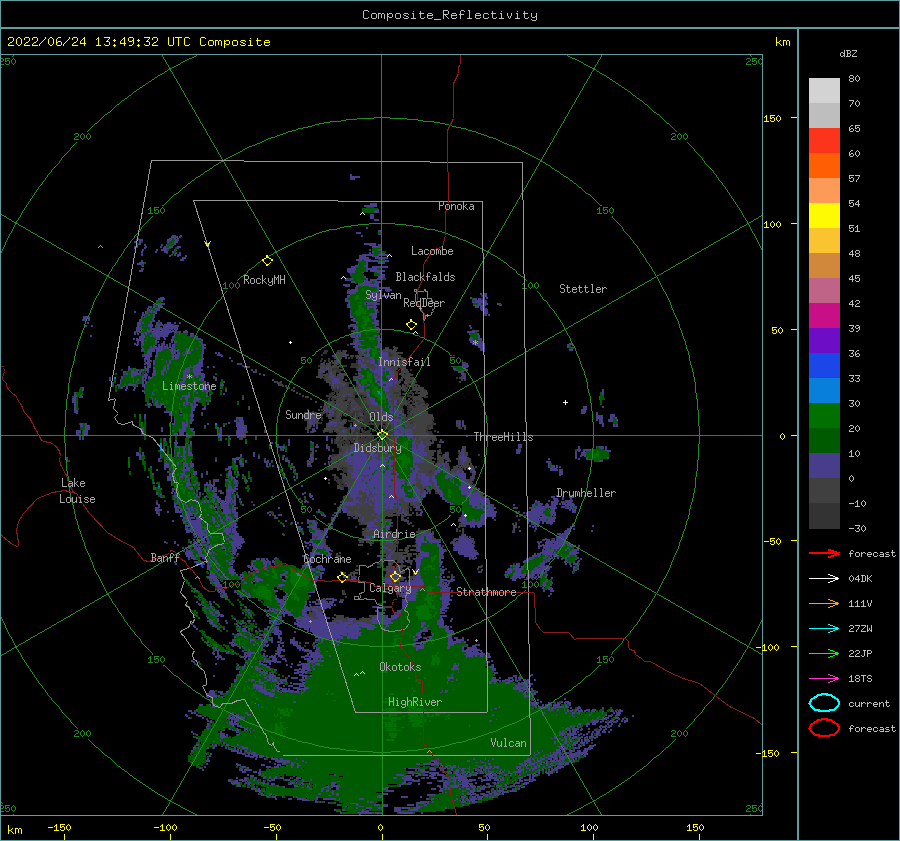
Task: Select the orange 57-60 dBZ color band
Action: (x=824, y=166)
